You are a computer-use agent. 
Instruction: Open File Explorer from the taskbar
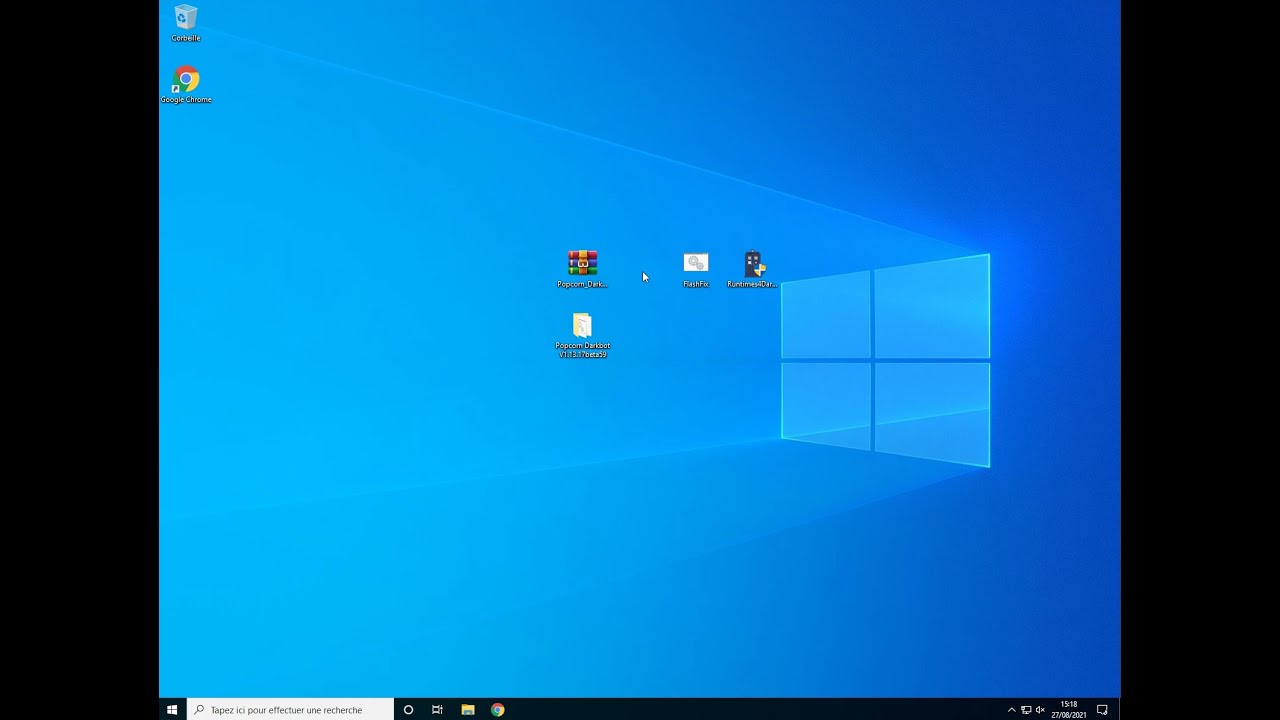(467, 710)
